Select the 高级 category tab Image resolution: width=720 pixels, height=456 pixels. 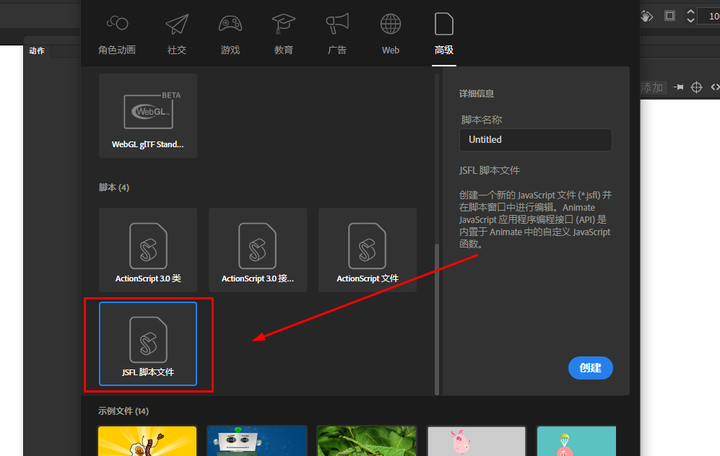444,35
